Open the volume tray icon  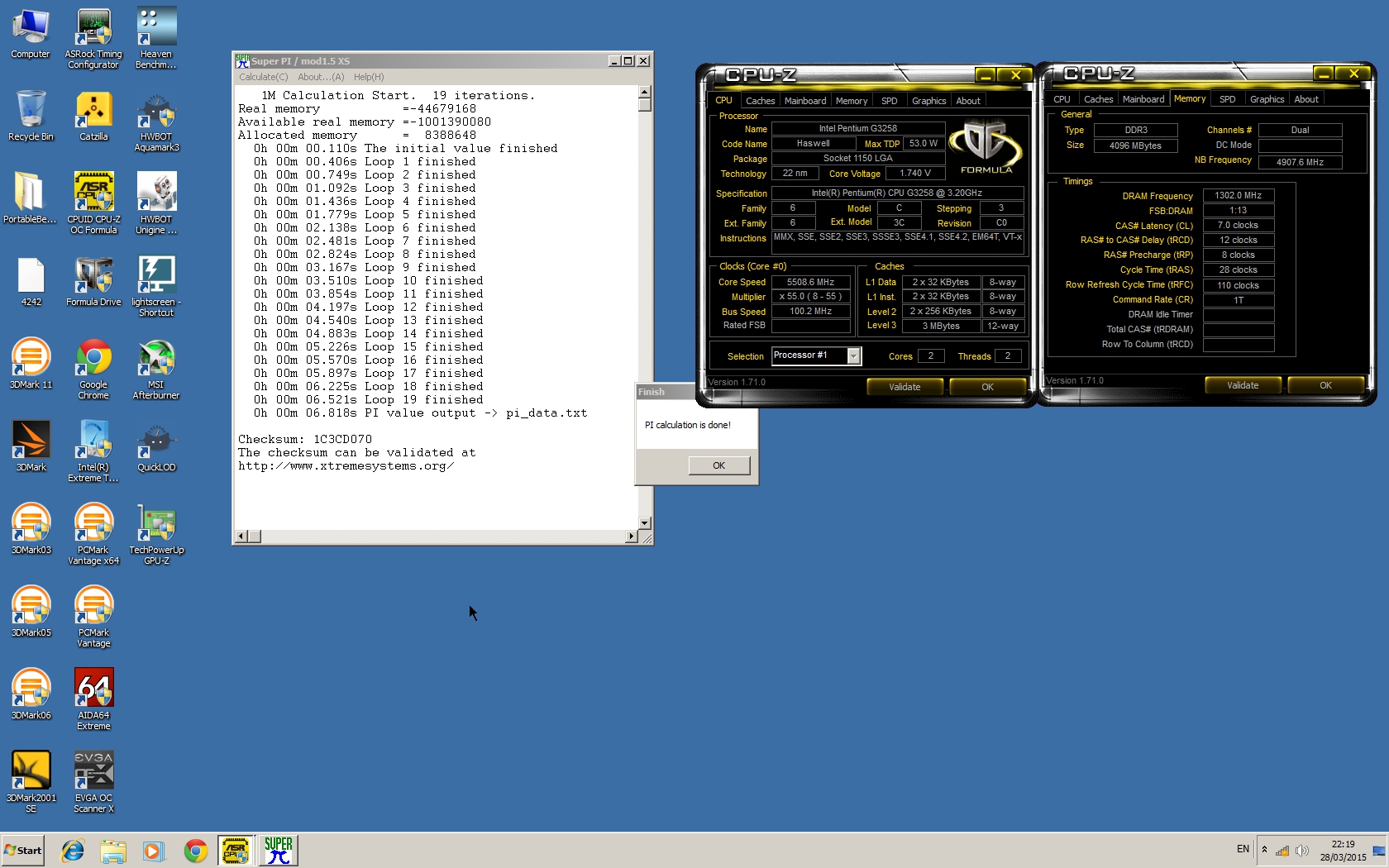[1302, 851]
